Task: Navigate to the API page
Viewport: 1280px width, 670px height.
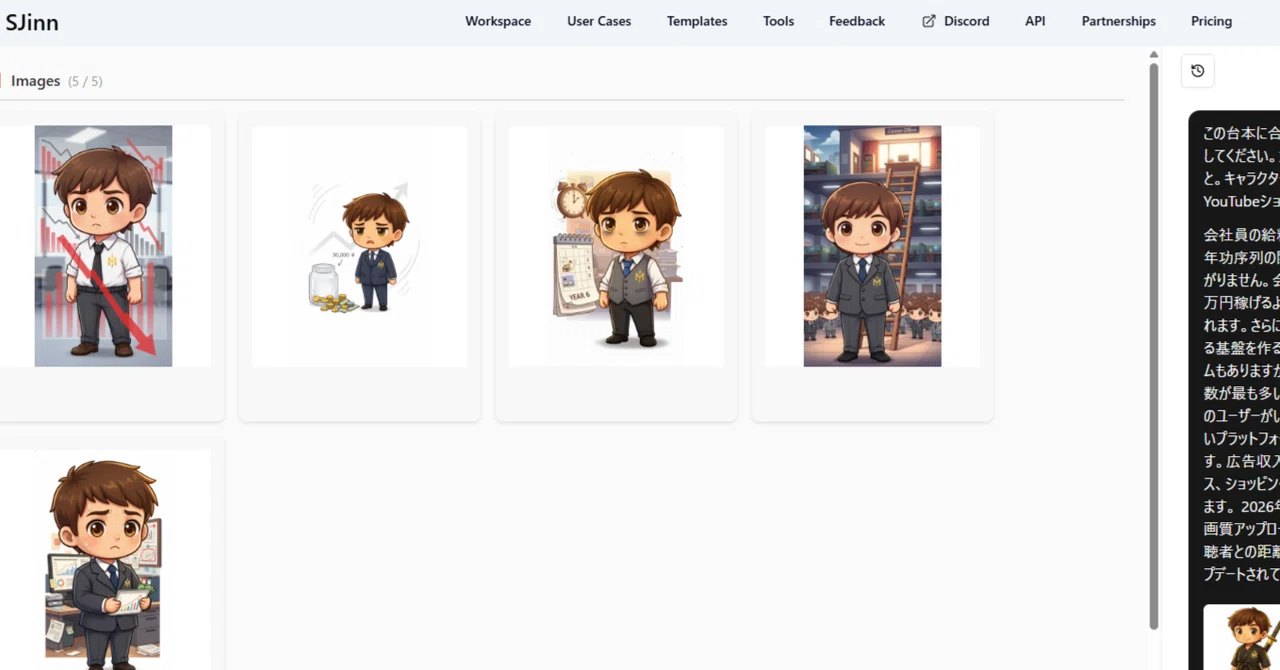Action: (1035, 21)
